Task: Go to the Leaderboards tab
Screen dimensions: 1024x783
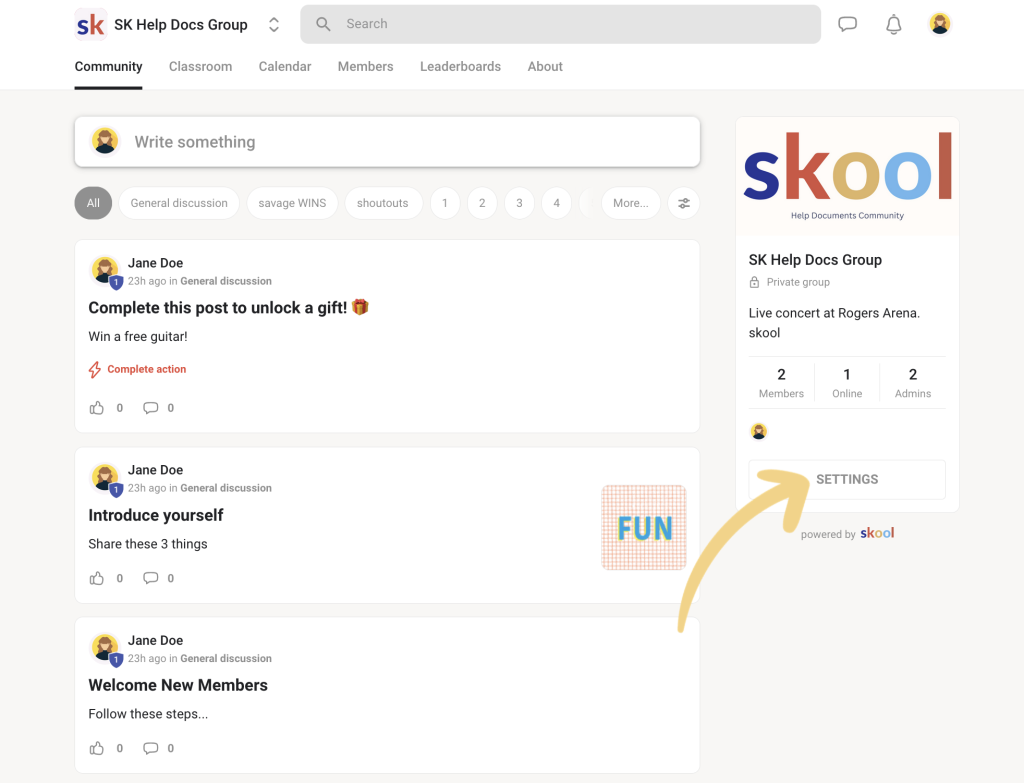Action: tap(460, 66)
